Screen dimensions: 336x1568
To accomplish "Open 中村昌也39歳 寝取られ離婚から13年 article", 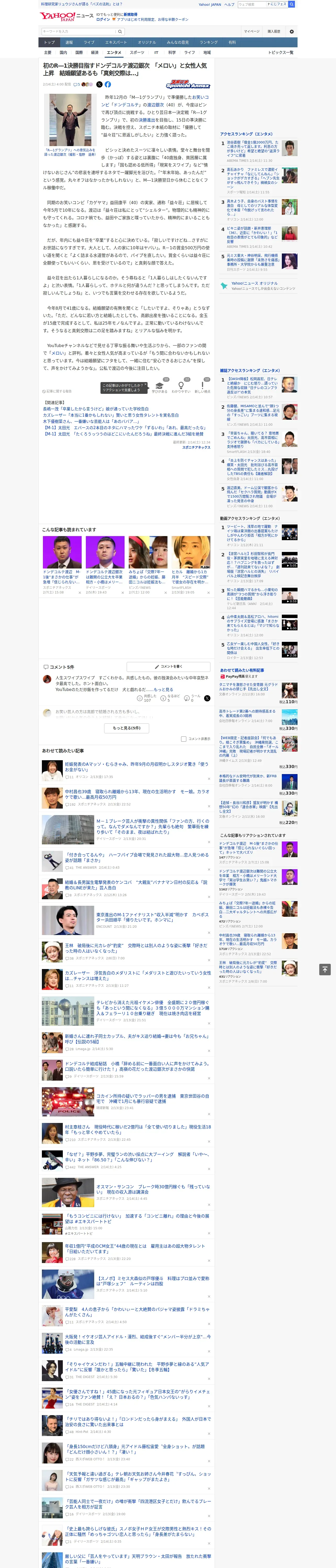I will tap(137, 794).
